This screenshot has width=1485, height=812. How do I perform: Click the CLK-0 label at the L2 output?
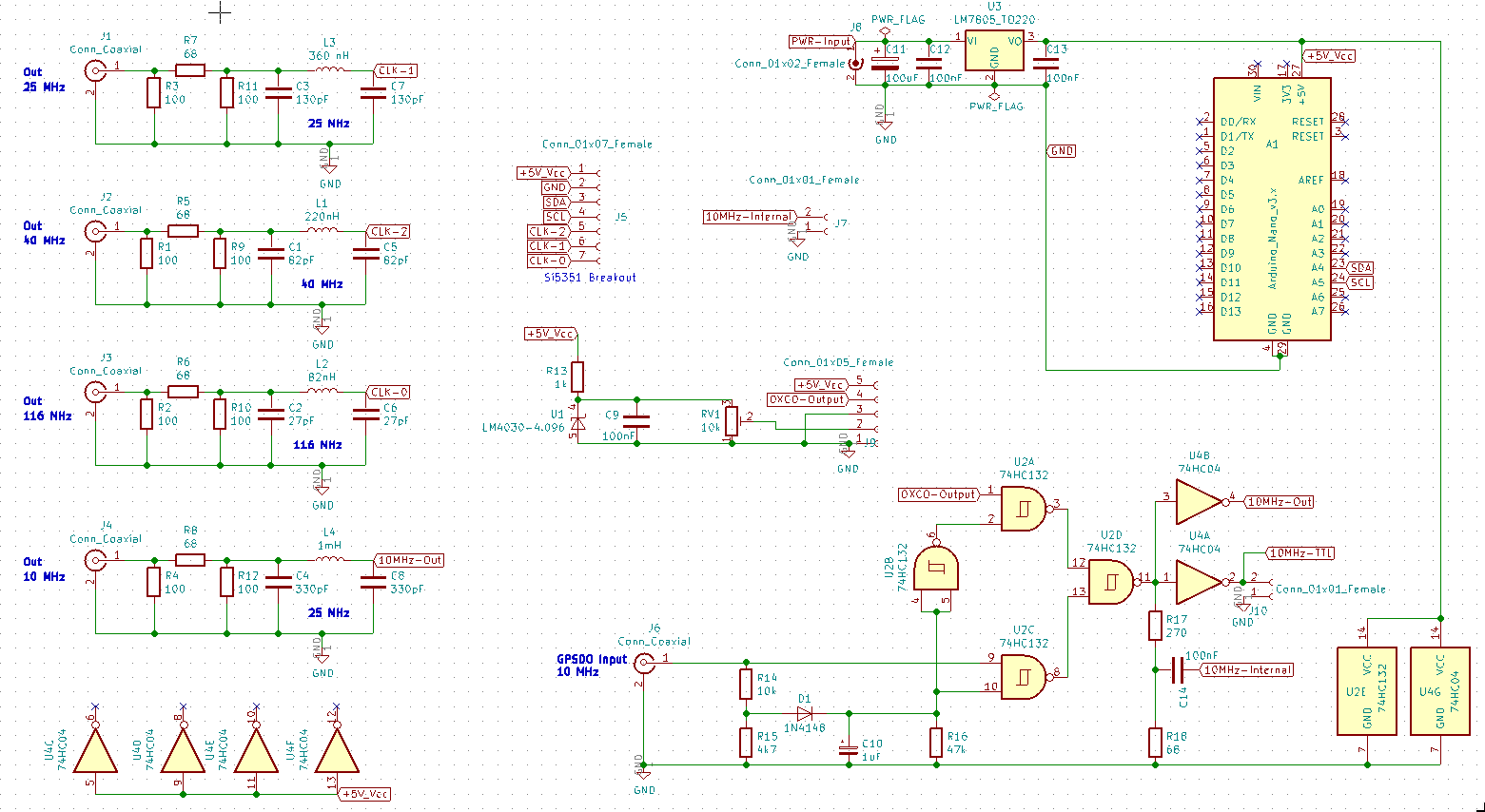tap(389, 392)
